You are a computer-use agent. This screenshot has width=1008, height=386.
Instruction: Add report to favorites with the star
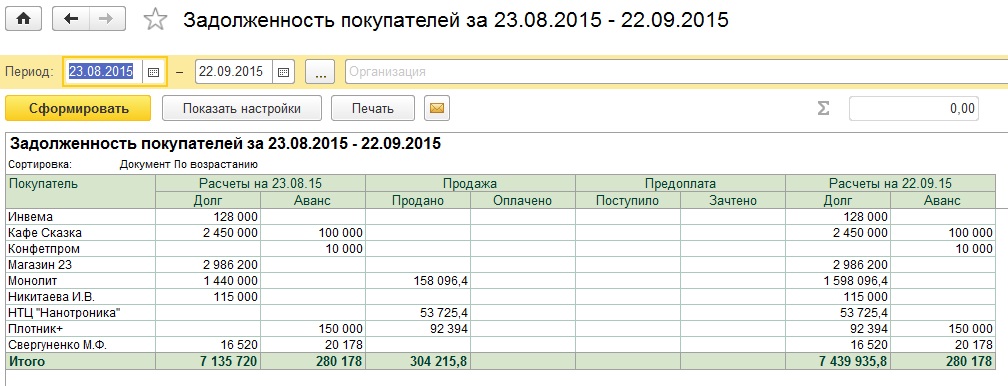pyautogui.click(x=155, y=19)
